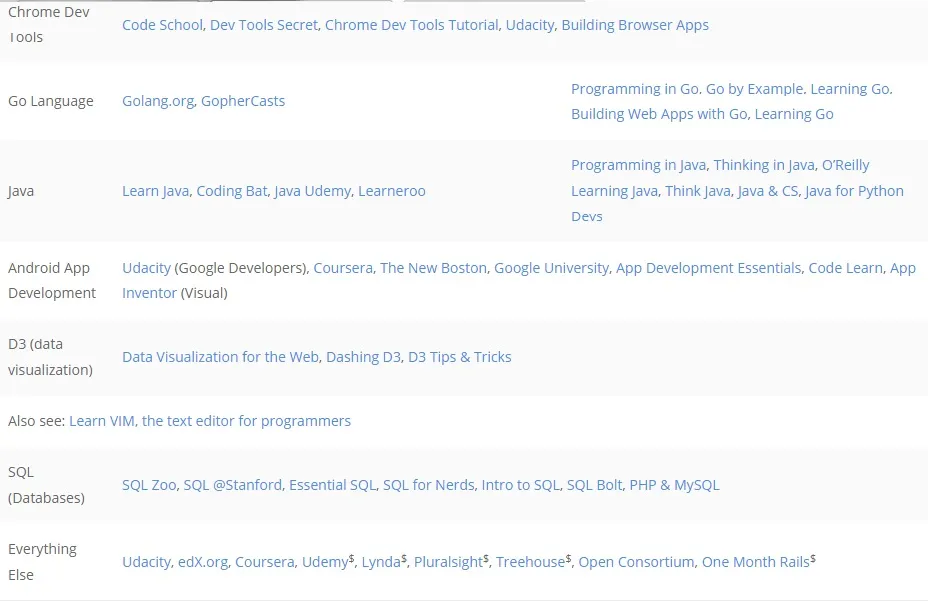
Task: Click the Treehouse link
Action: pos(531,562)
